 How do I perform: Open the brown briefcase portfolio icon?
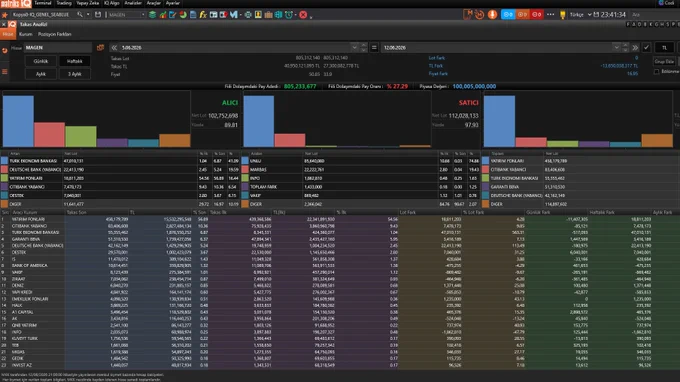[268, 15]
